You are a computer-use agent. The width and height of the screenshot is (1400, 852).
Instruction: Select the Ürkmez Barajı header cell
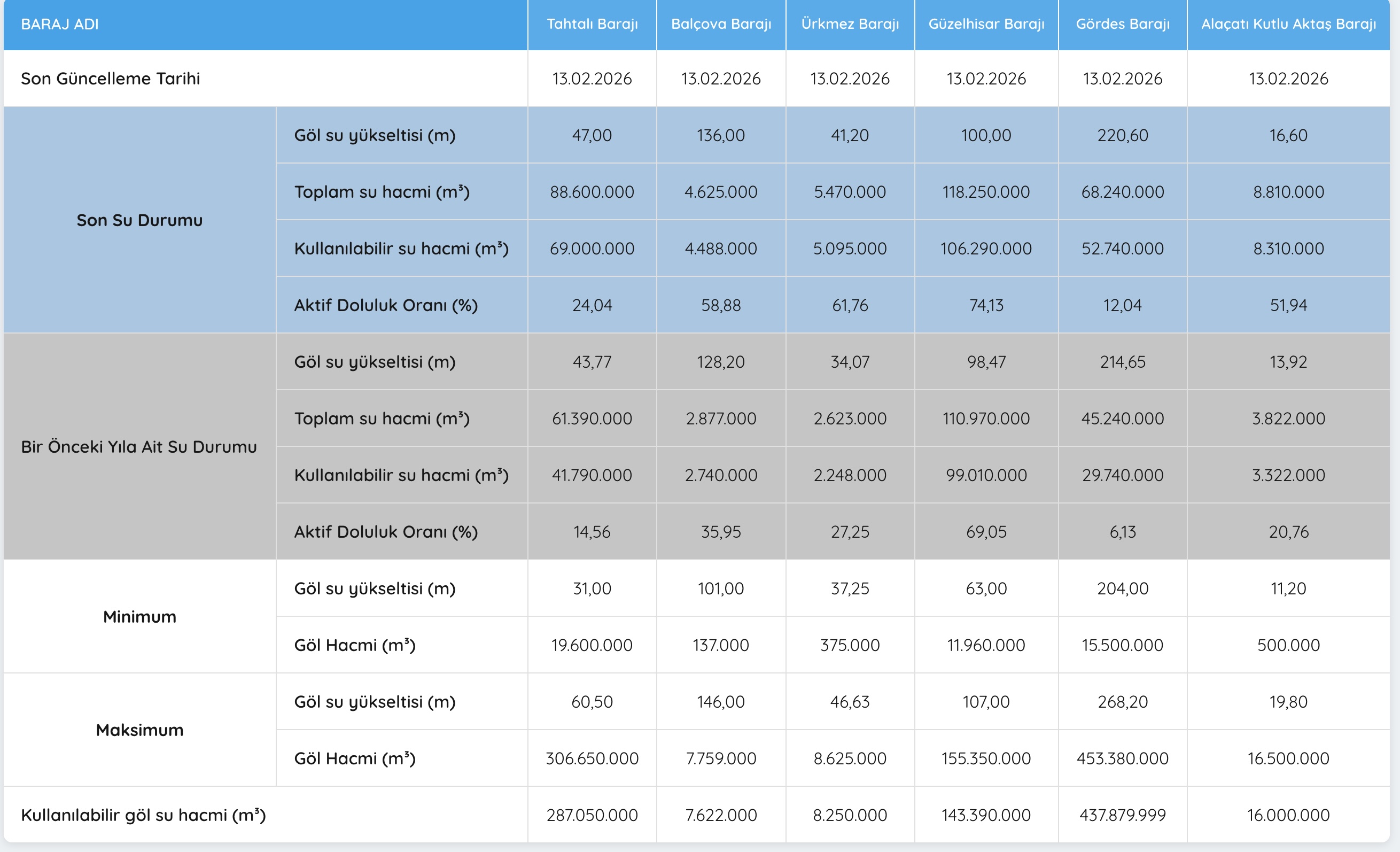pyautogui.click(x=850, y=24)
